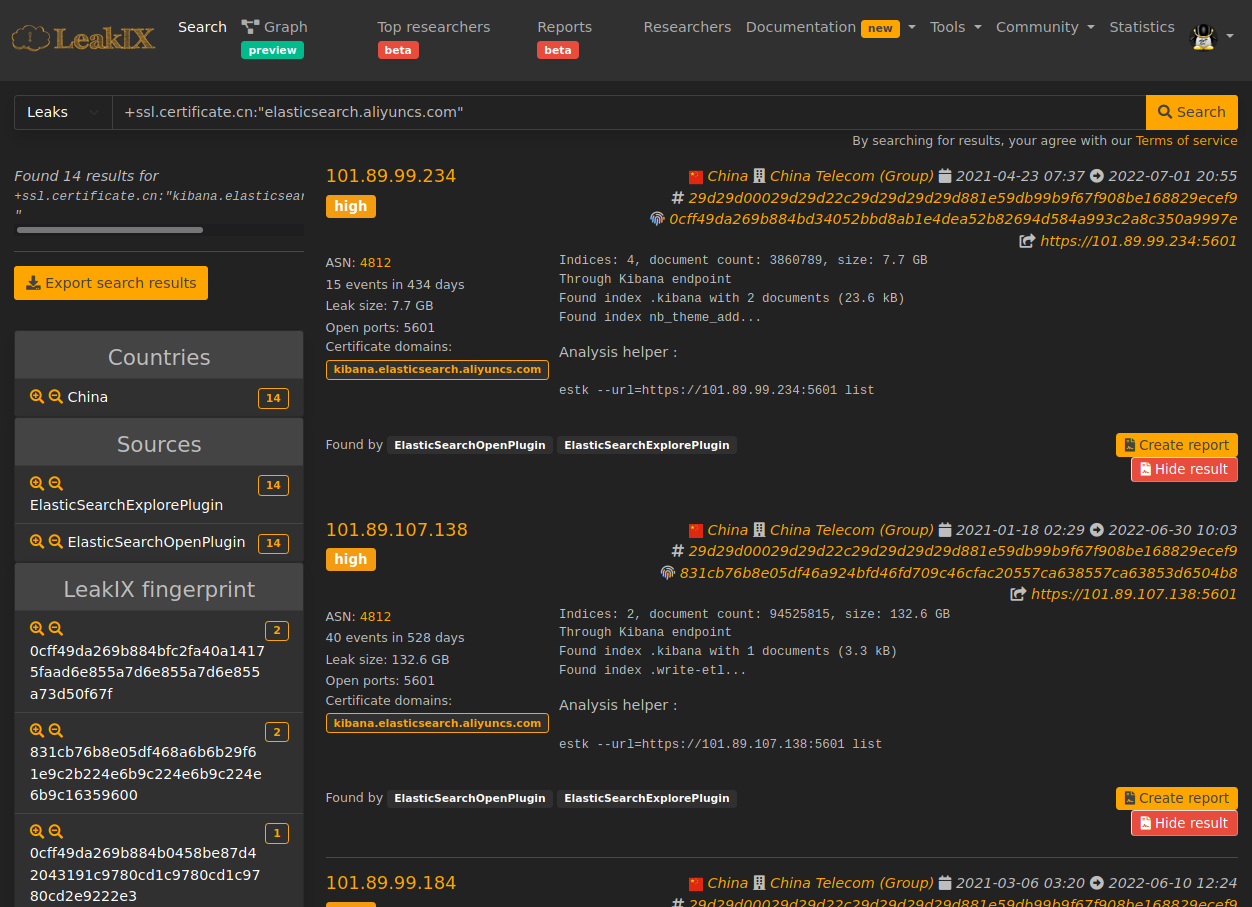Click ElasticSearchExplorePlugin tag for 101.89.99.234
This screenshot has width=1252, height=907.
click(647, 445)
